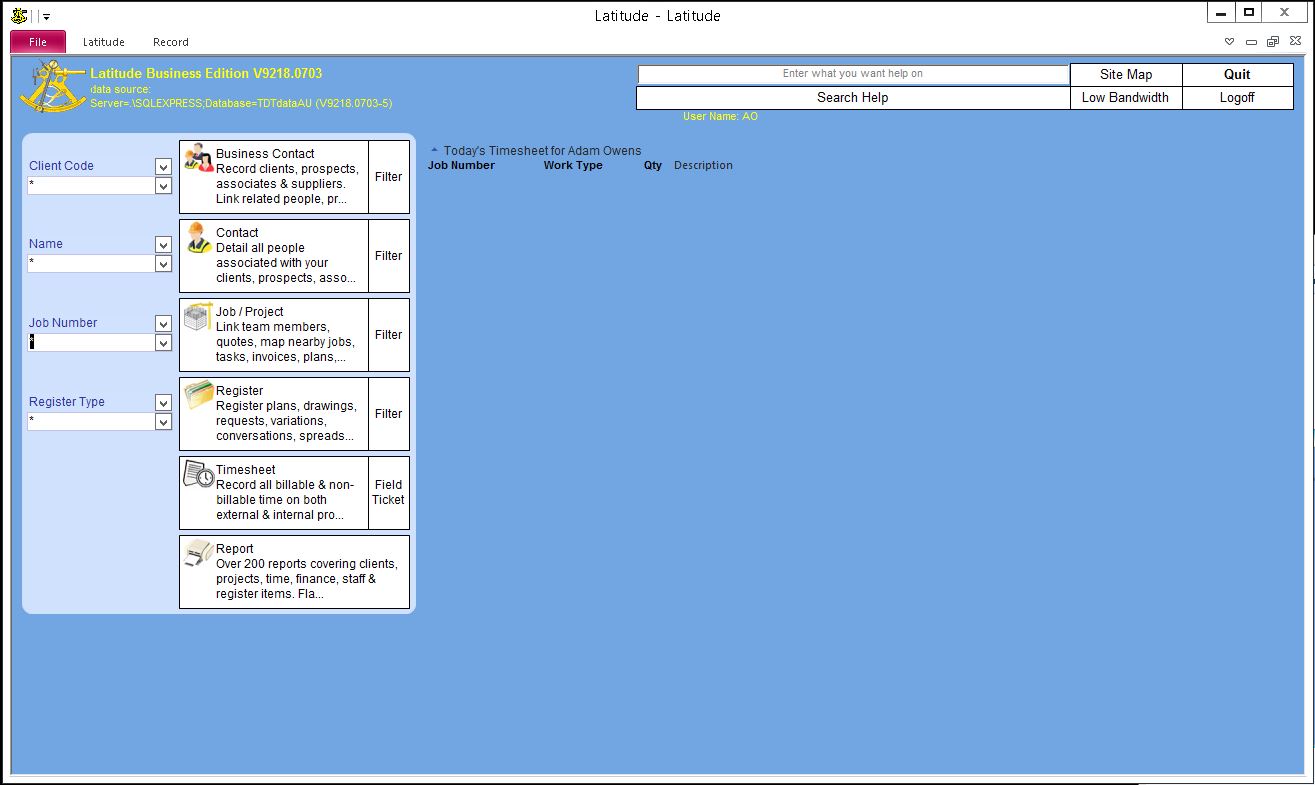Open the Timesheet clock icon
The height and width of the screenshot is (785, 1315).
tap(199, 475)
